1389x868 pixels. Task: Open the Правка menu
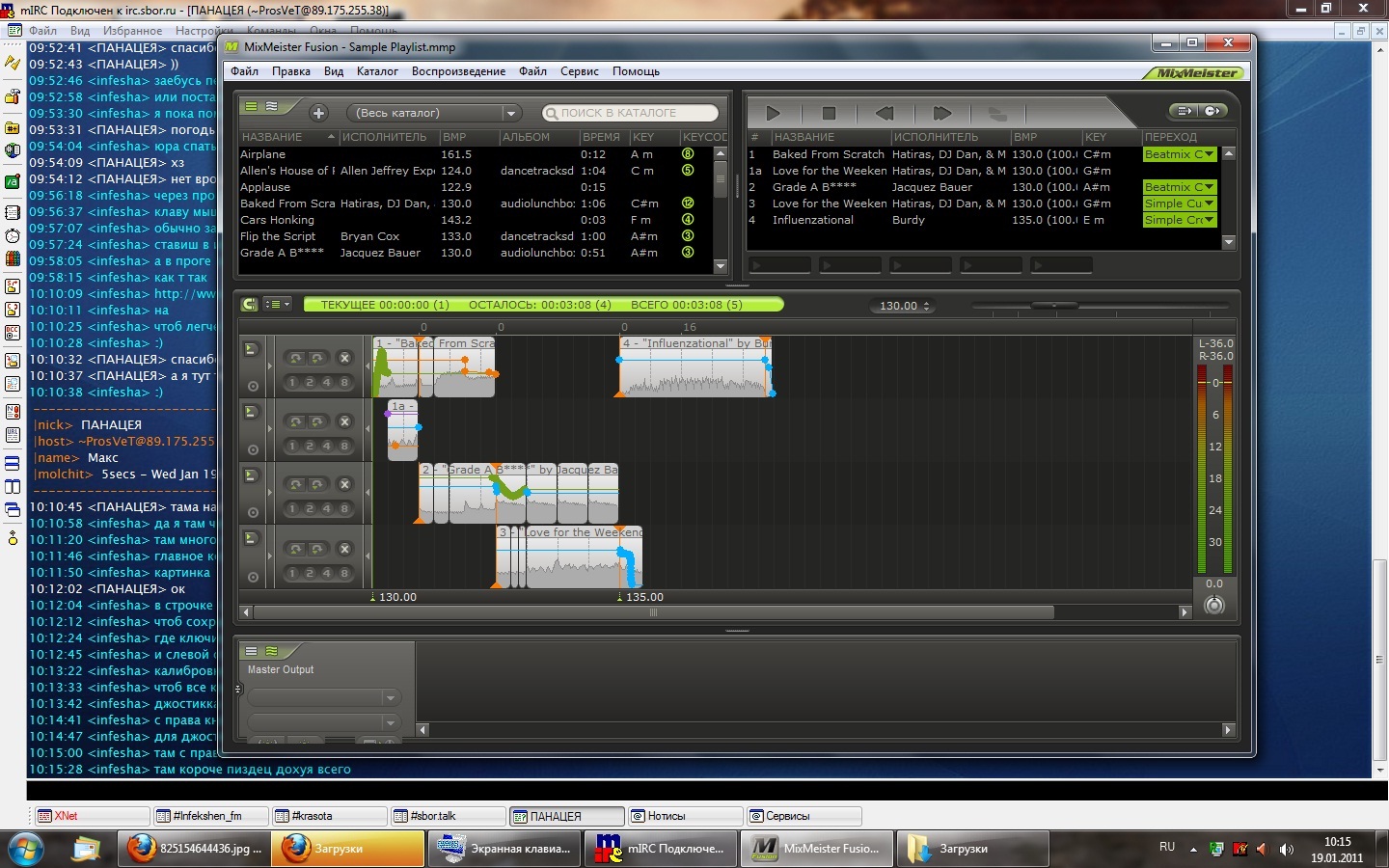point(290,71)
